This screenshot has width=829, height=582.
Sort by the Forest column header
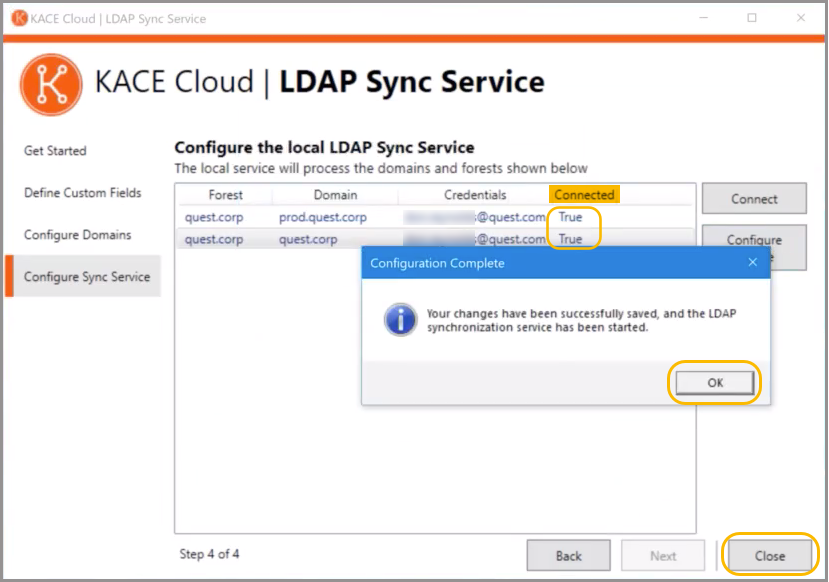pos(225,195)
